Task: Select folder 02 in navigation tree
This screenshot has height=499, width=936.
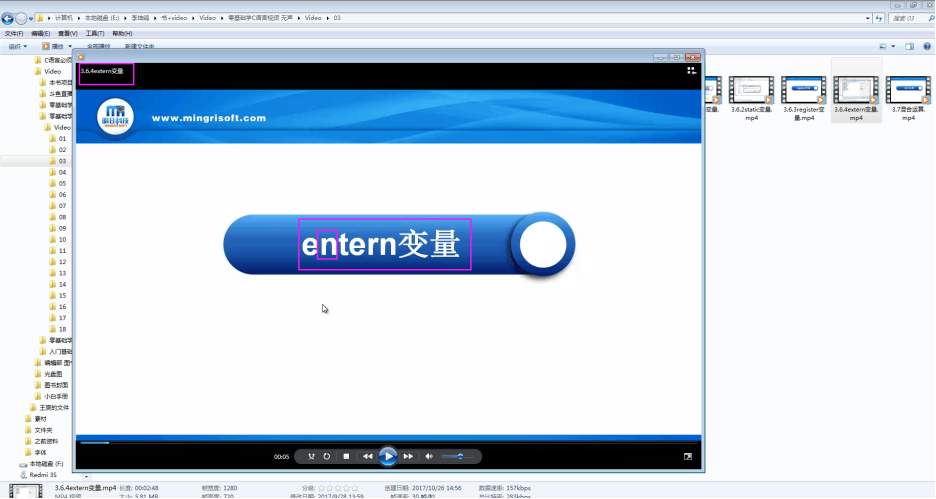Action: pos(62,150)
